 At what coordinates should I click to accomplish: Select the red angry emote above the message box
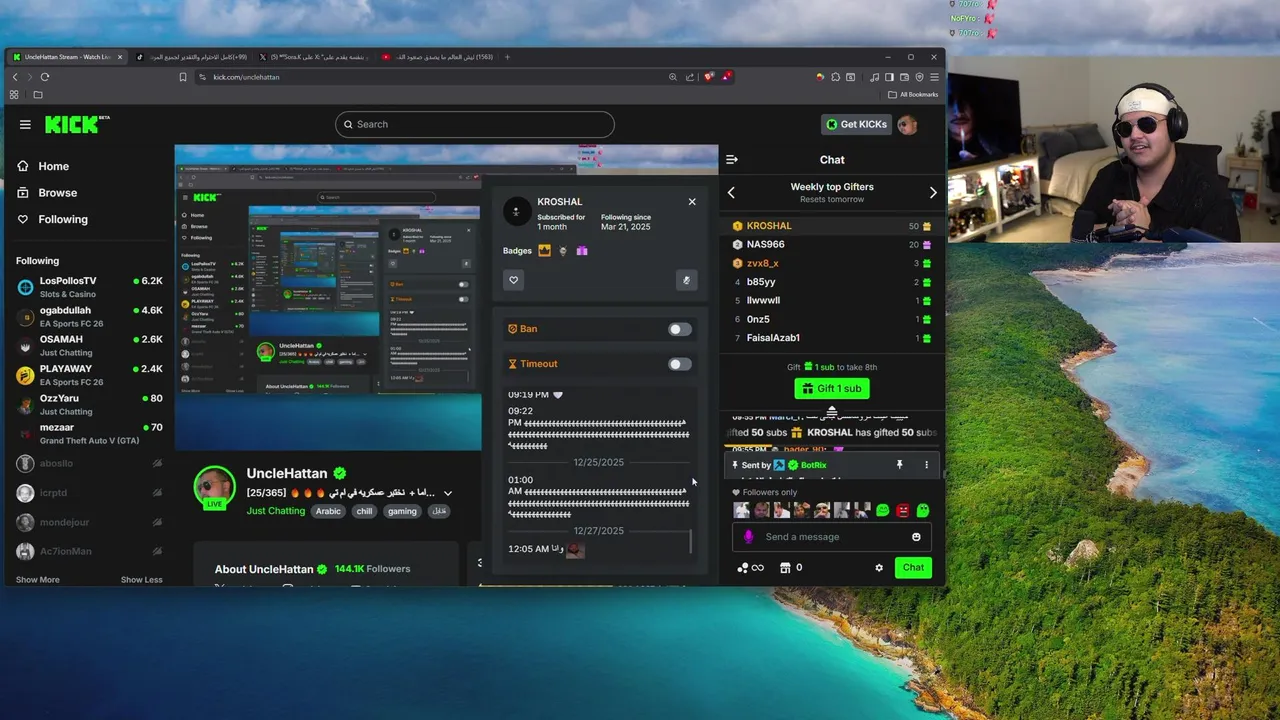pyautogui.click(x=903, y=510)
